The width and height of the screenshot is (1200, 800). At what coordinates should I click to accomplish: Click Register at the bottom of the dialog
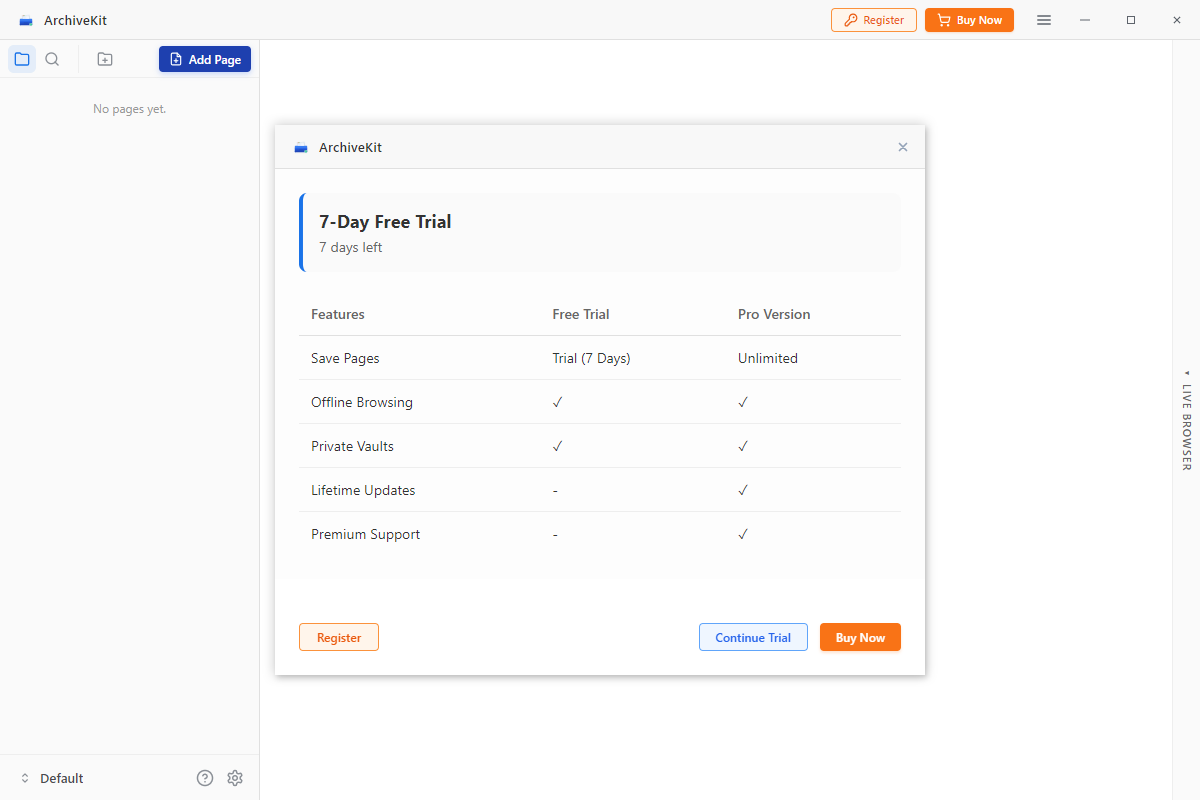pyautogui.click(x=338, y=637)
